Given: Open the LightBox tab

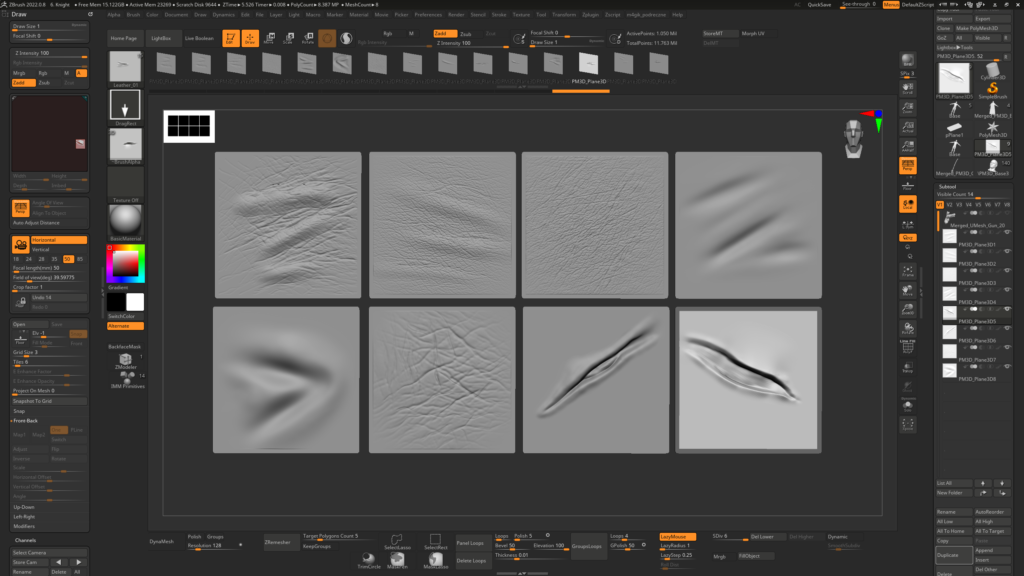Looking at the screenshot, I should [160, 38].
